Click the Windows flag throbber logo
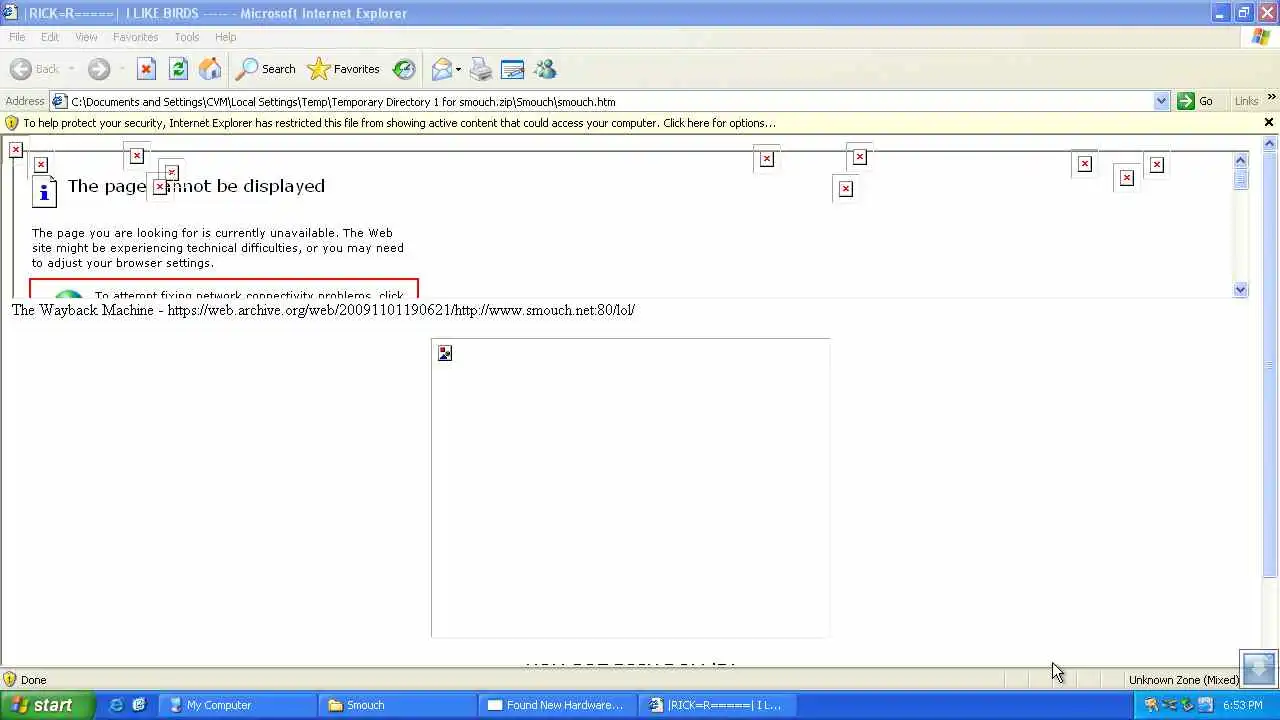Viewport: 1280px width, 720px height. [1261, 37]
